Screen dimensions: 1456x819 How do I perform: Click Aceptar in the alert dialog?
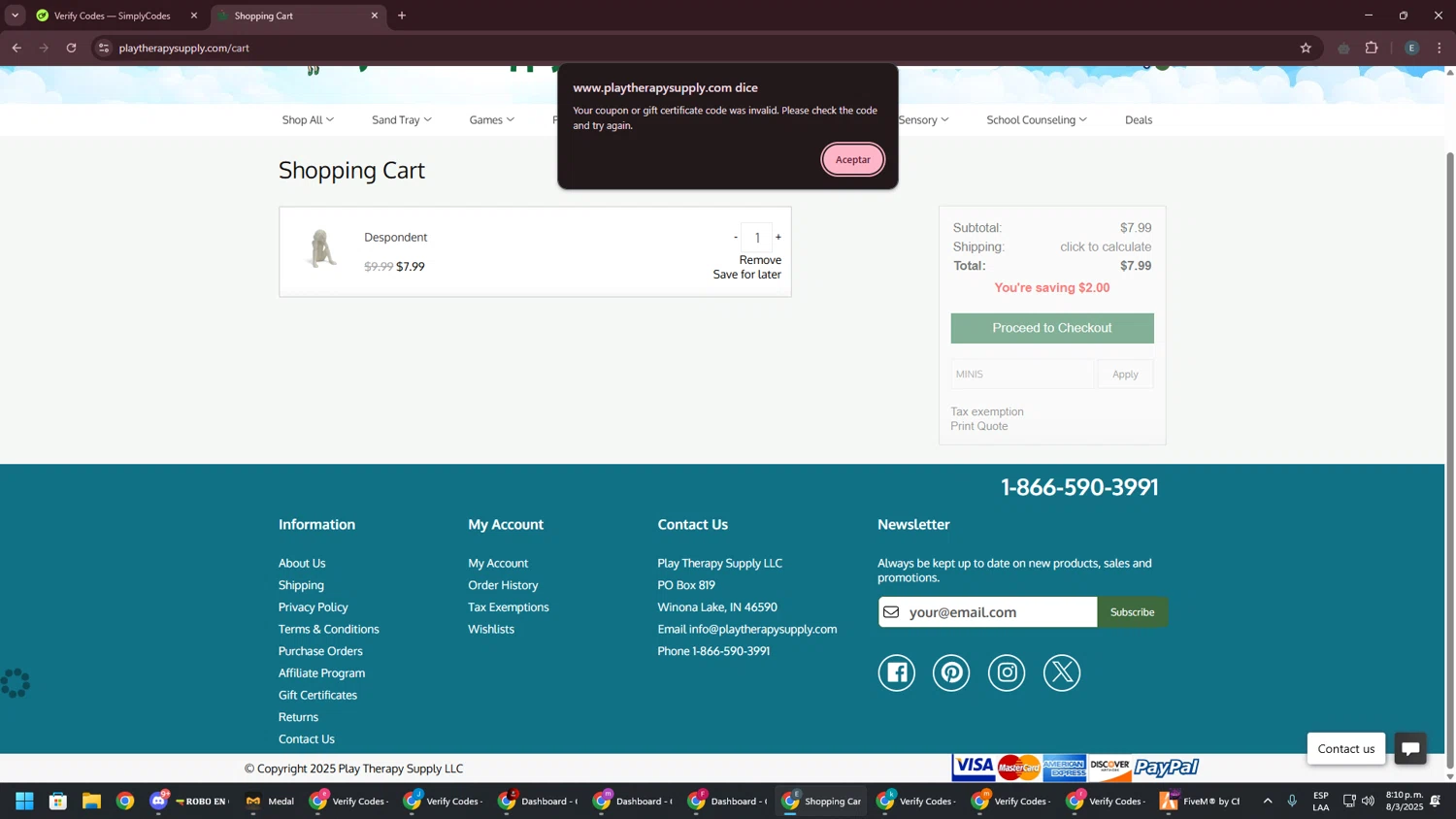click(852, 159)
